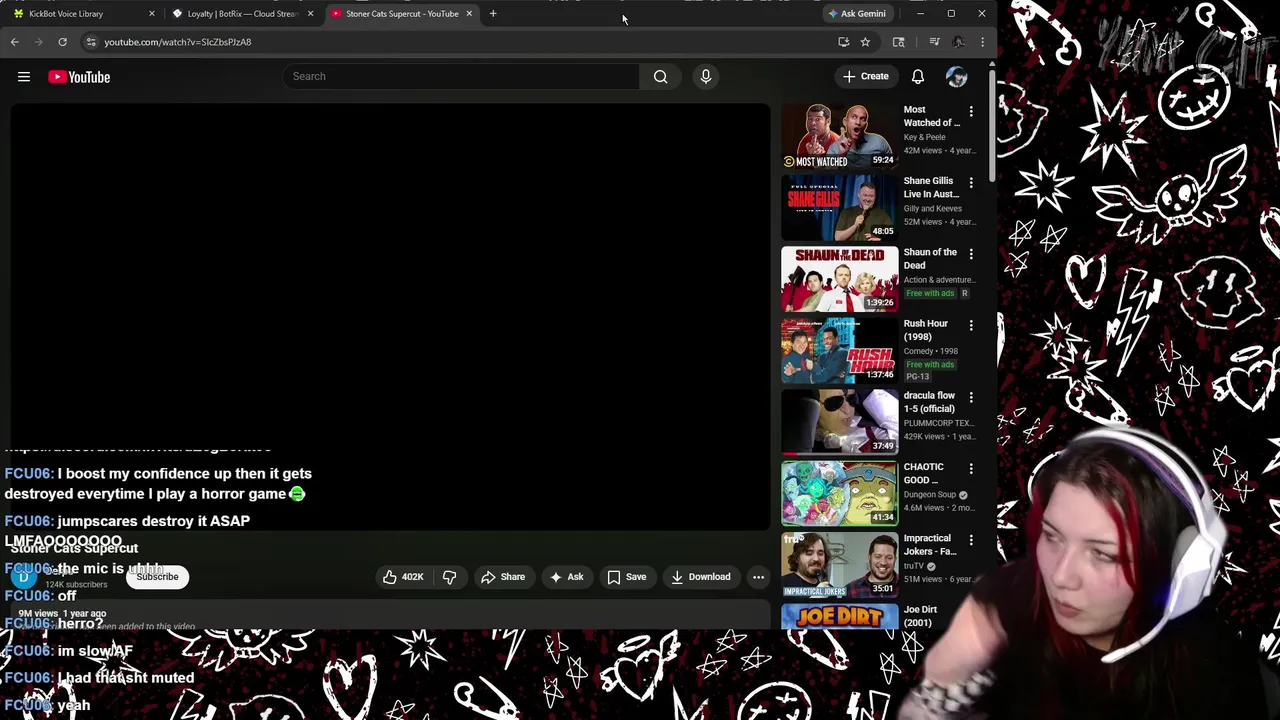
Task: Open dracula flow 1-5 thumbnail
Action: (840, 422)
